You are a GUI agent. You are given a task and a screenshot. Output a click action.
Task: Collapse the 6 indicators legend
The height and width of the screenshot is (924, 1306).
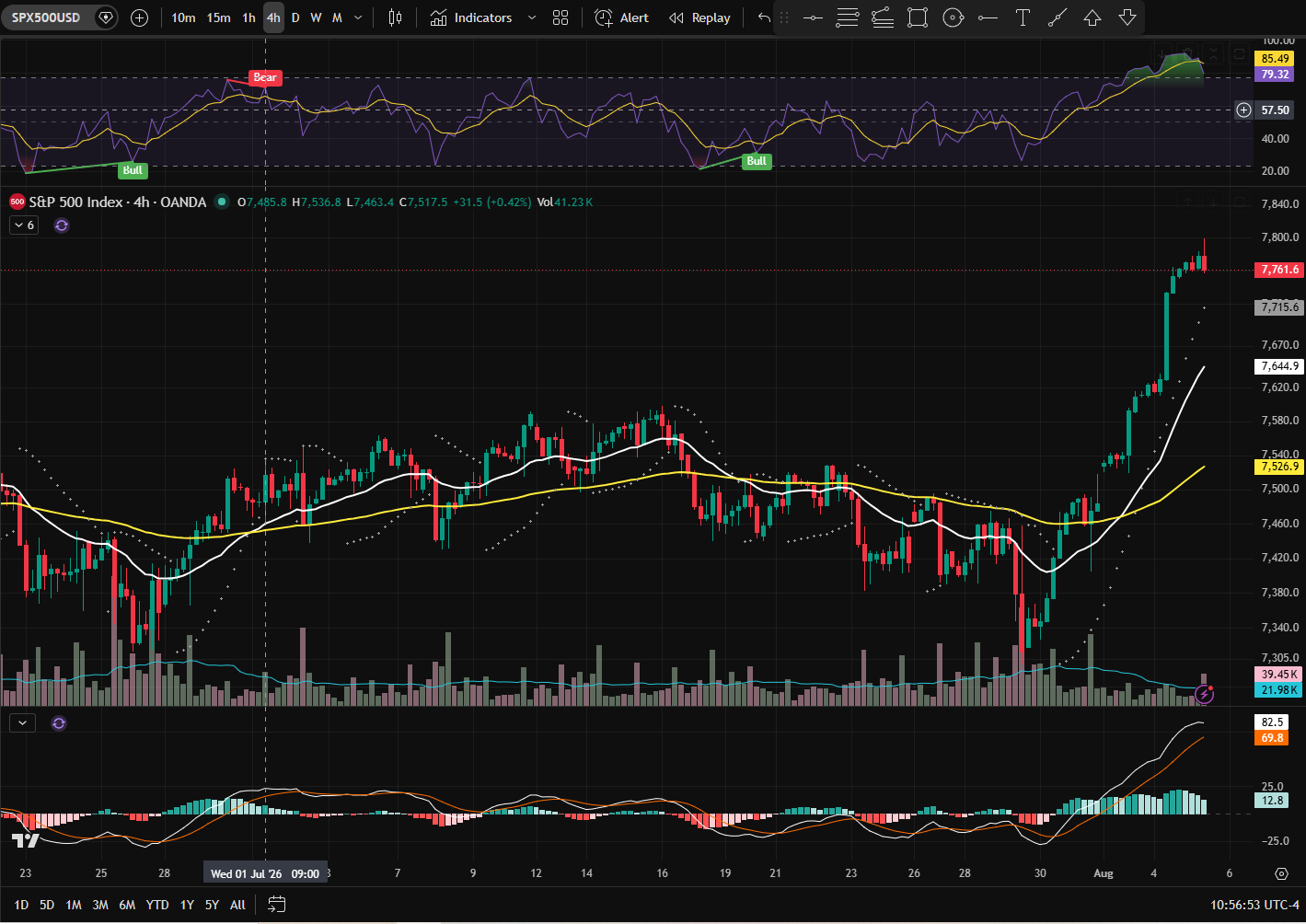(24, 225)
